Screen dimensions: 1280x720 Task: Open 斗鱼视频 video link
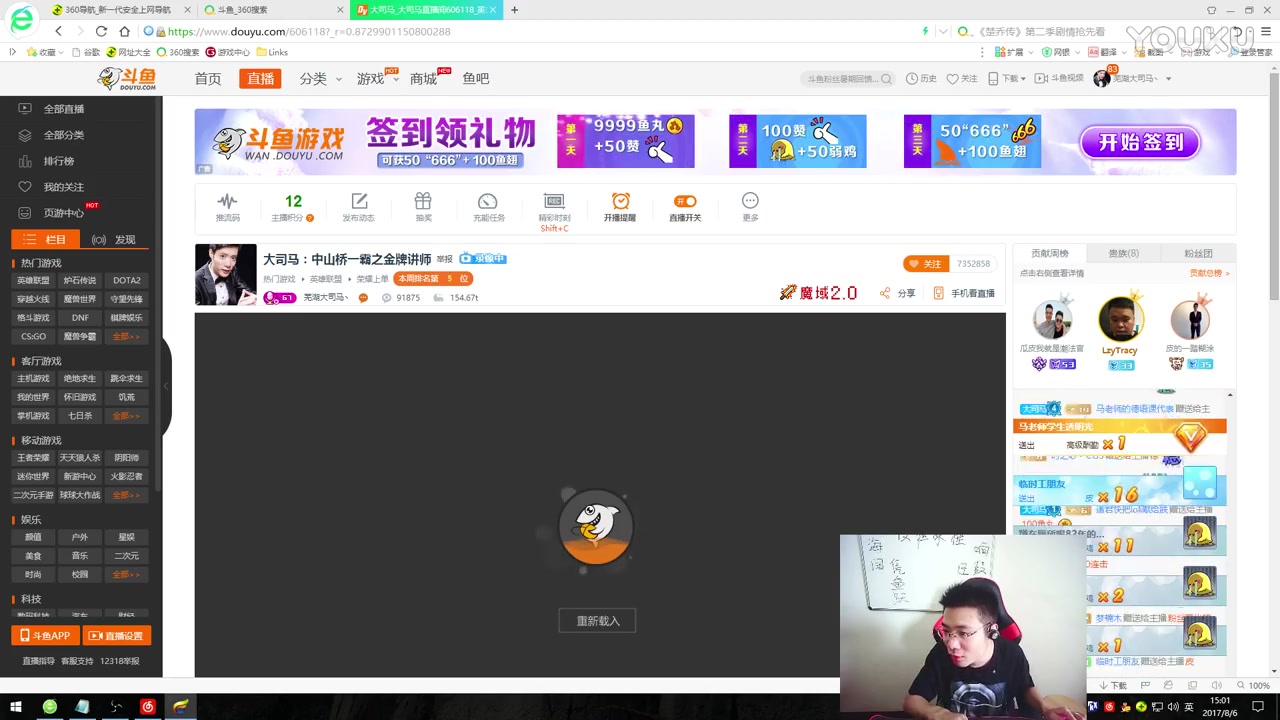coord(1059,79)
